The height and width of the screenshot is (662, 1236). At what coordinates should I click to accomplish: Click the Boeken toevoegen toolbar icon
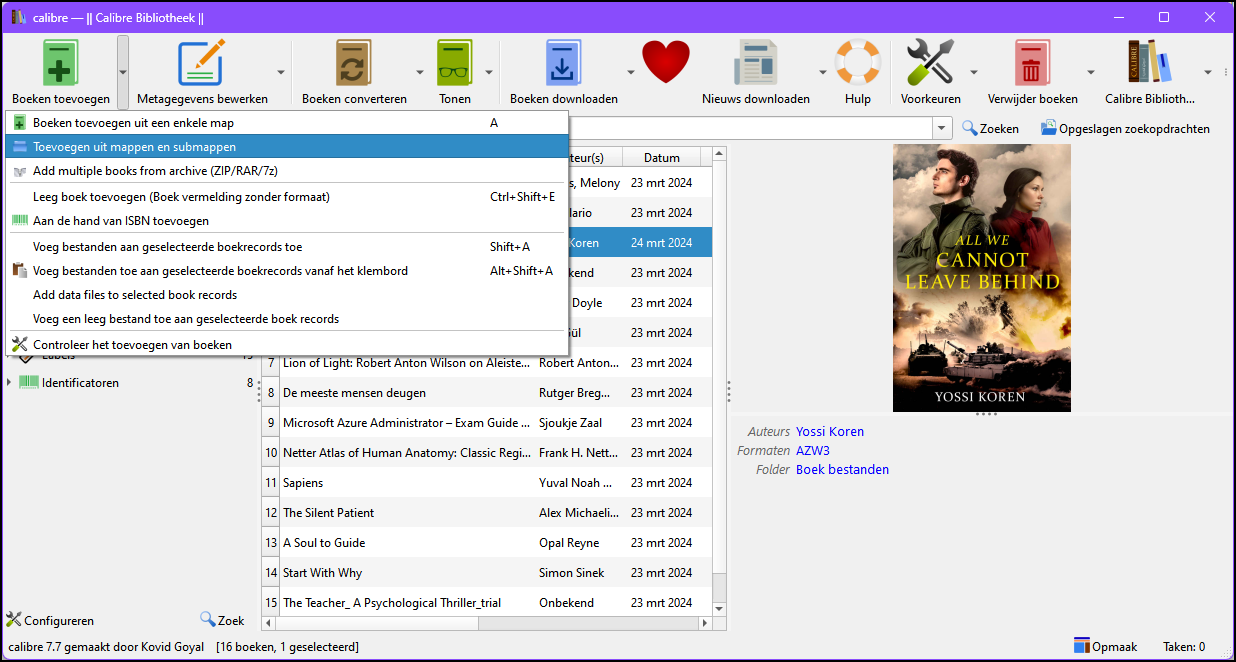point(60,71)
